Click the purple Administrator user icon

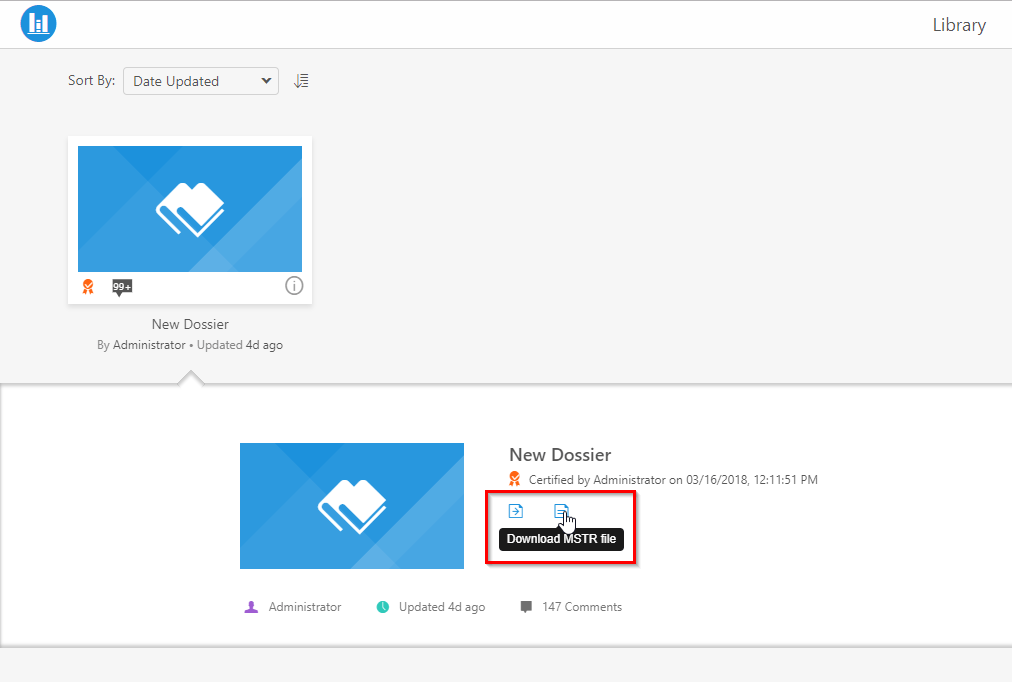tap(251, 607)
